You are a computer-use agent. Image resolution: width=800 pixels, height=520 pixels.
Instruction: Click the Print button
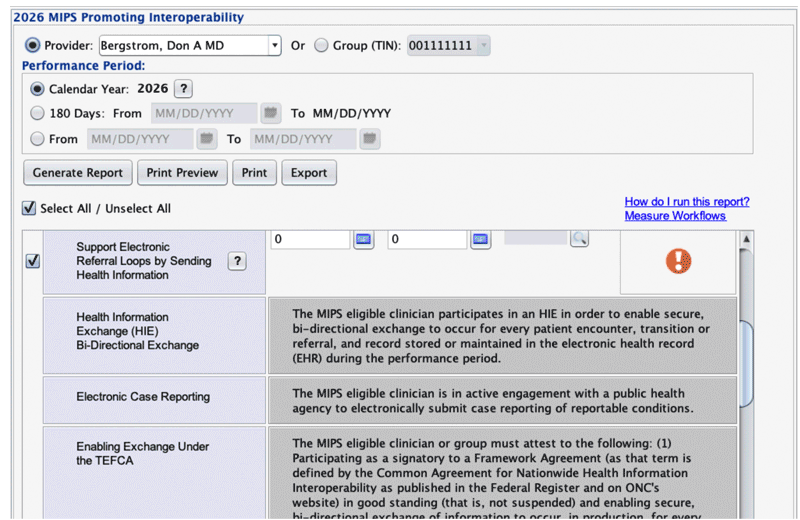(254, 172)
